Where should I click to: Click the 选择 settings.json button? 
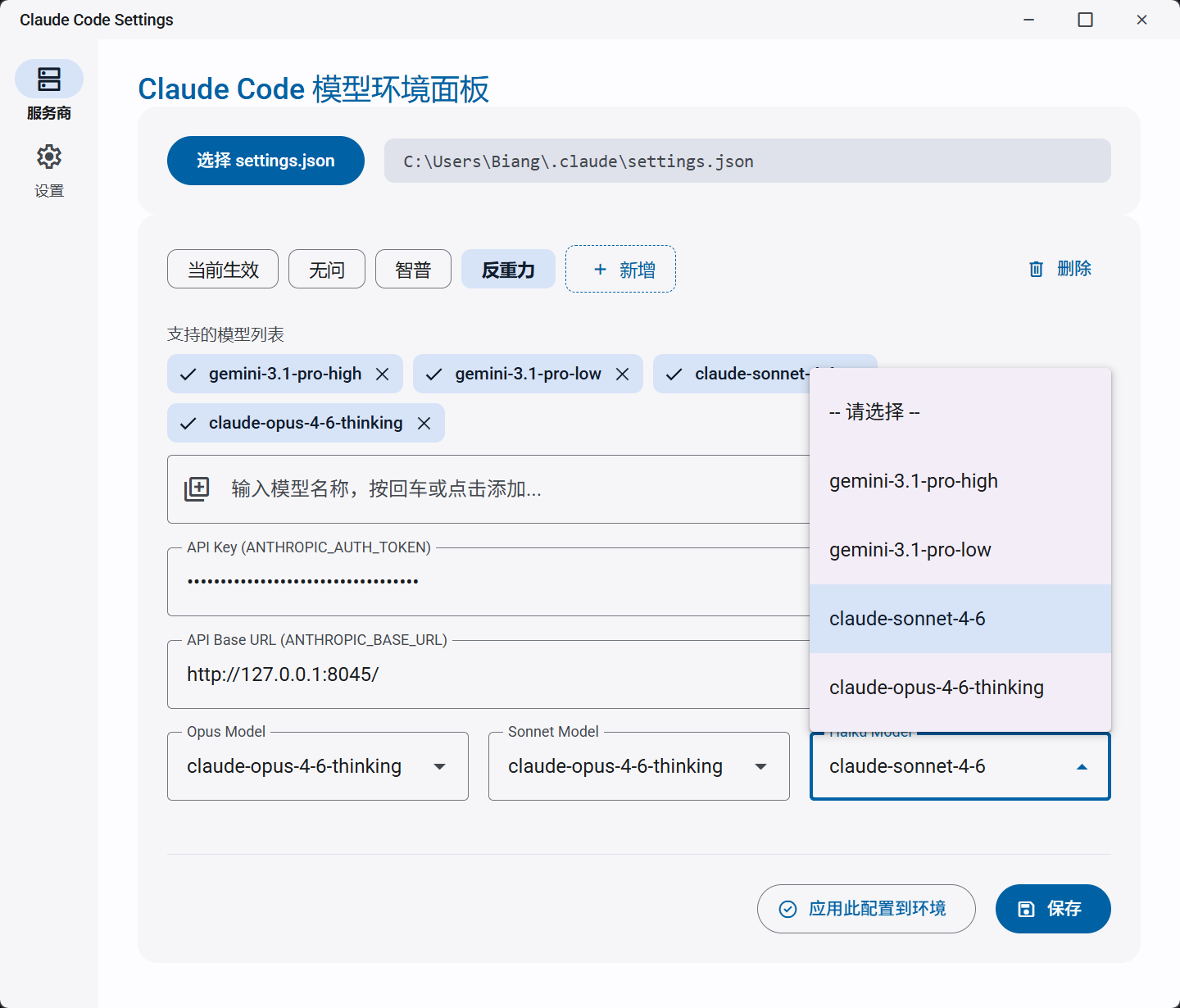(265, 161)
